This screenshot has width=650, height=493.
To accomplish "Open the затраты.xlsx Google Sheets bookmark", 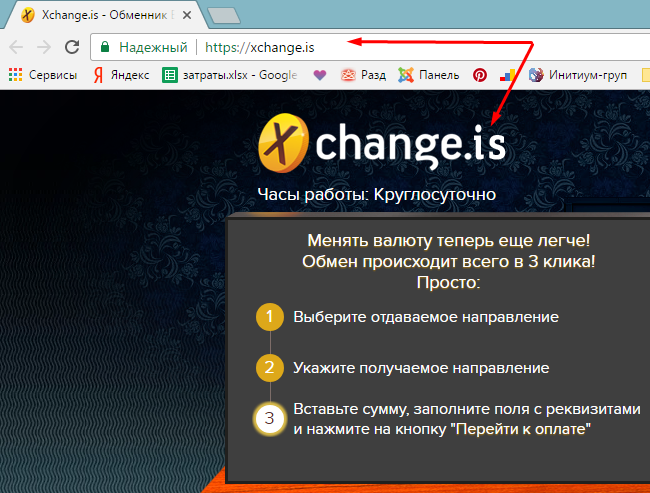I will tap(230, 75).
